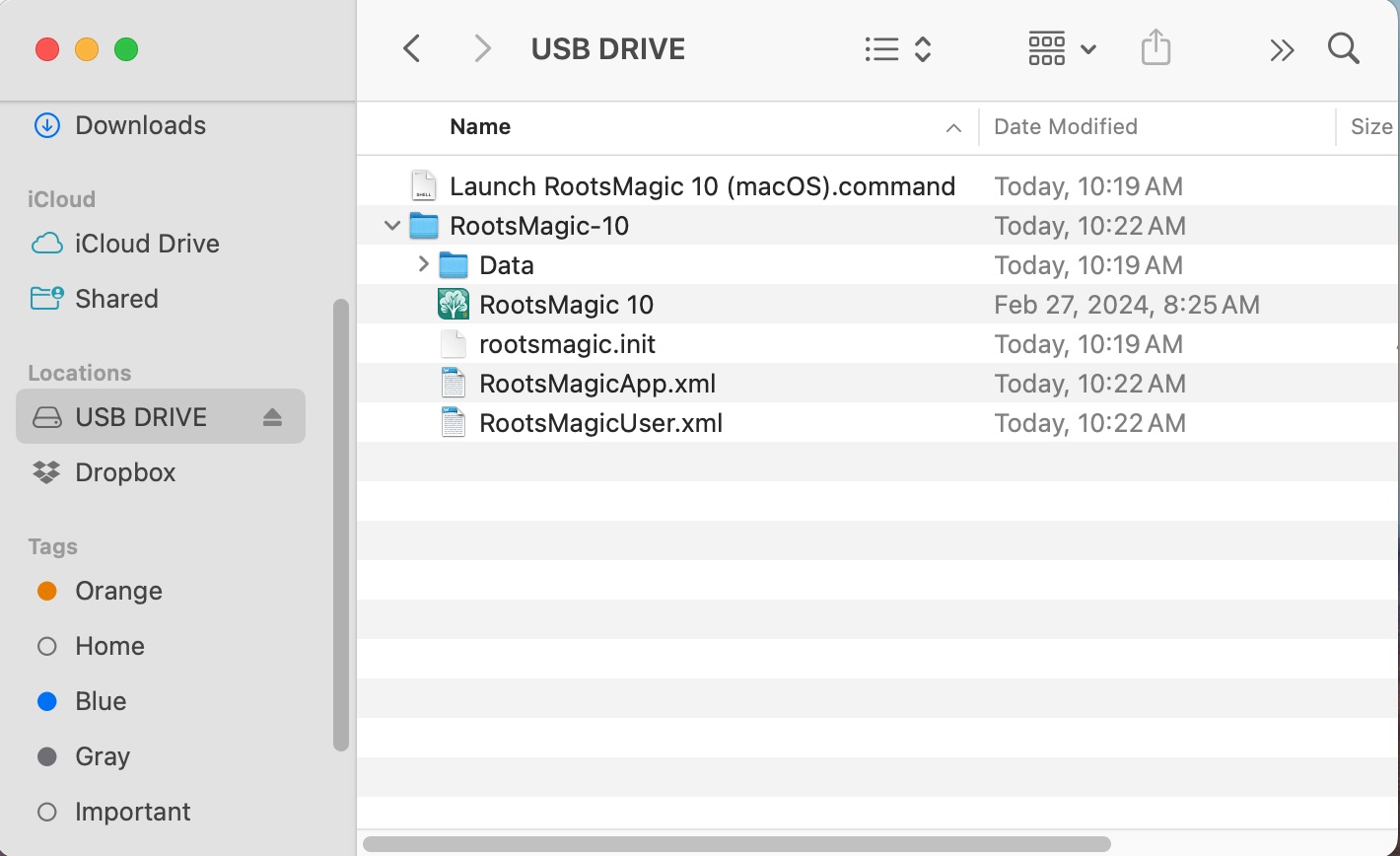
Task: Sort by the Date Modified column header
Action: (1066, 126)
